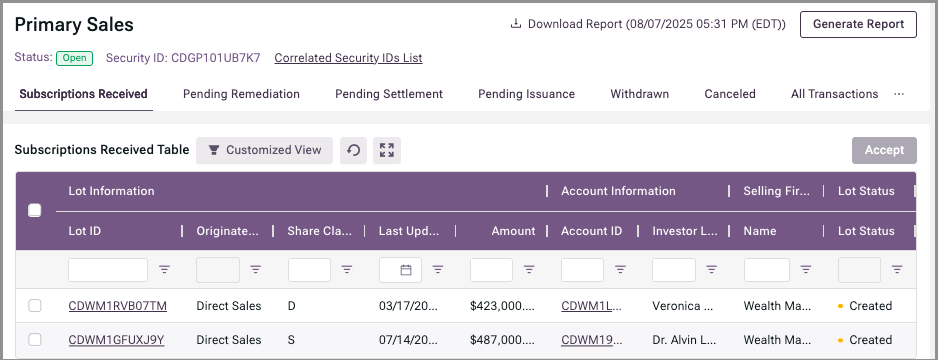Open the Account ID column filter icon
The width and height of the screenshot is (938, 360).
pyautogui.click(x=620, y=270)
